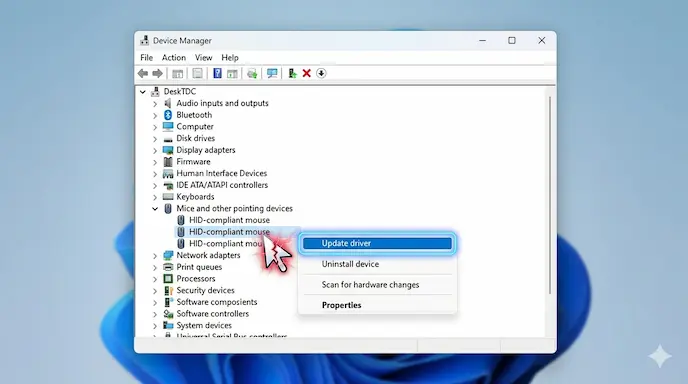Select the highlighted second HID-compliant mouse
The height and width of the screenshot is (384, 688).
tap(229, 232)
